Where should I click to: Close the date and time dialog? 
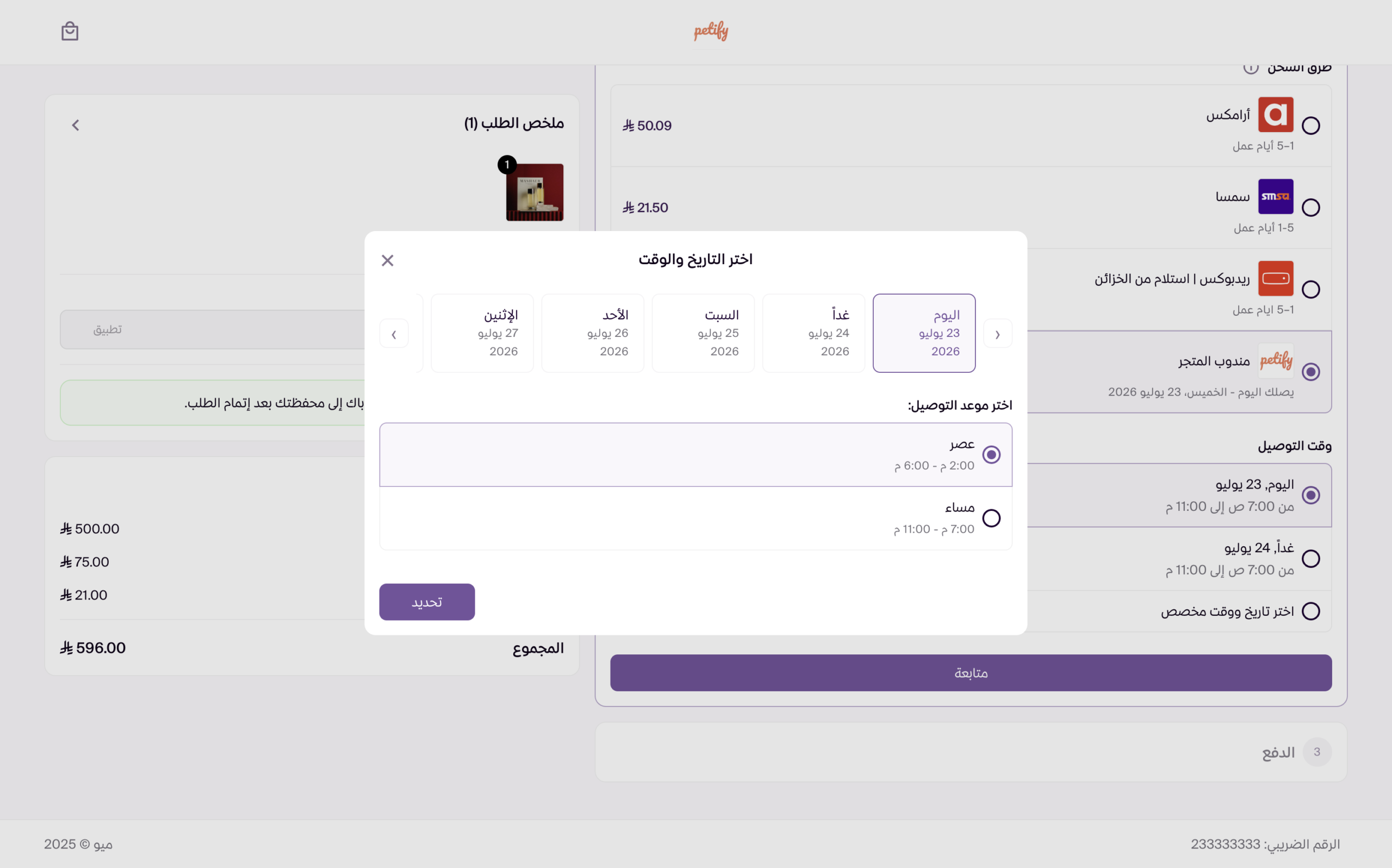(388, 261)
